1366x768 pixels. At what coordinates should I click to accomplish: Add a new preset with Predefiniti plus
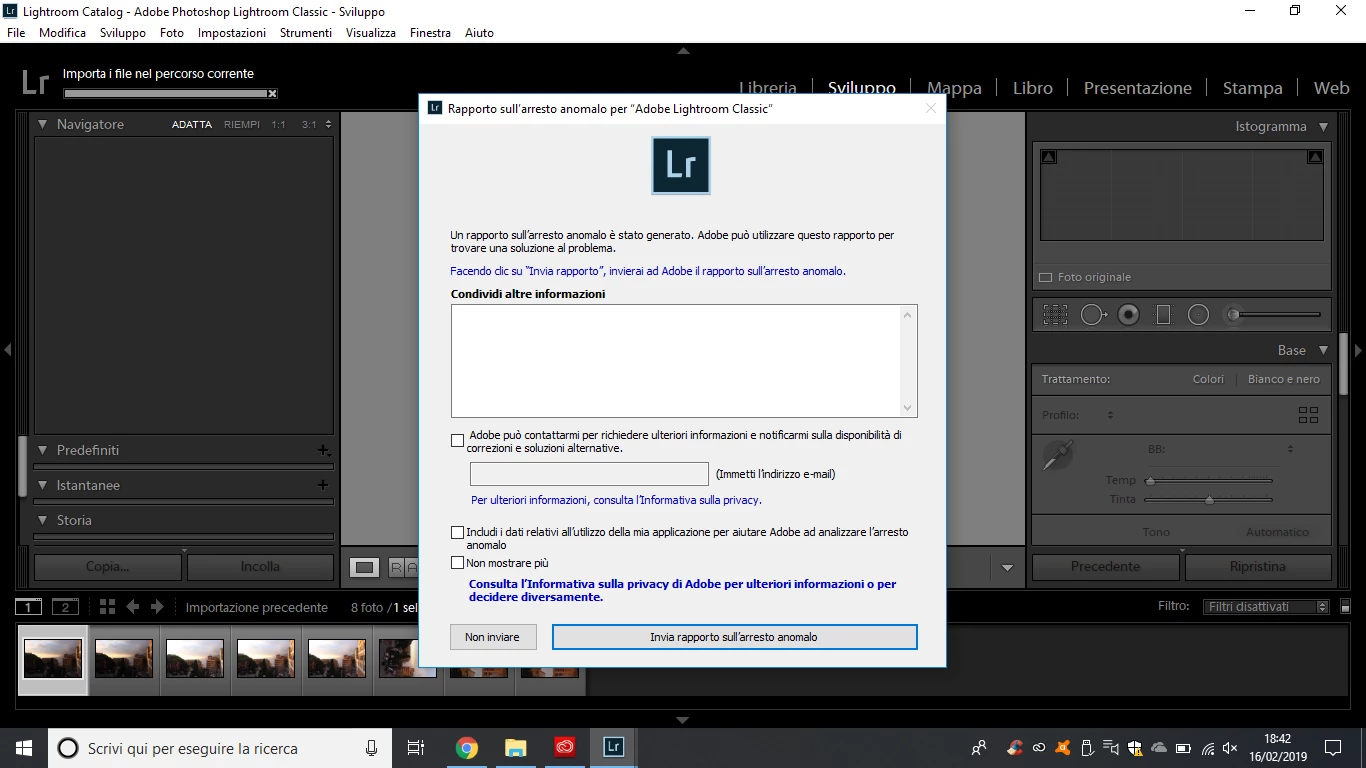pos(323,450)
